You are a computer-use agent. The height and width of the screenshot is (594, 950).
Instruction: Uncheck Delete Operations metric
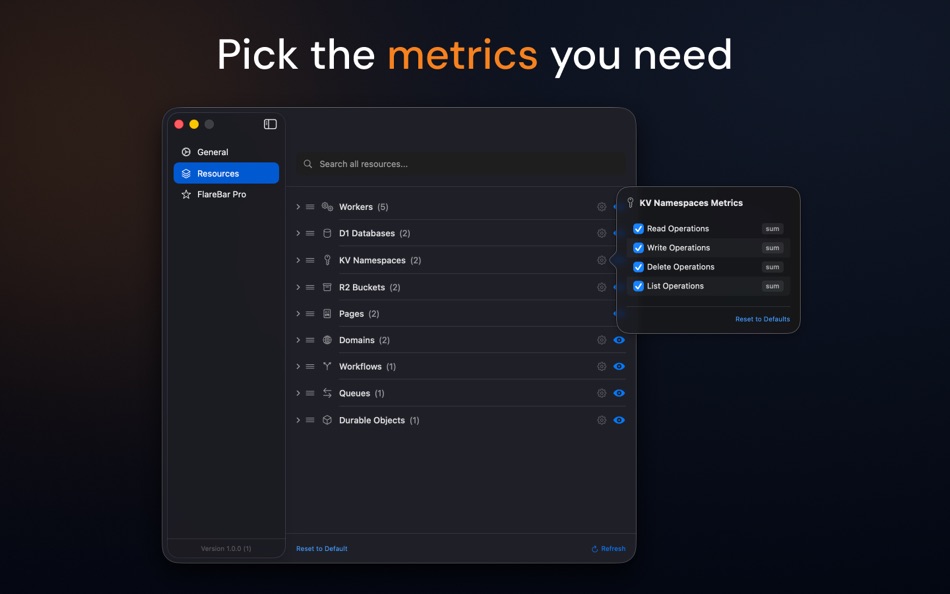[x=638, y=267]
